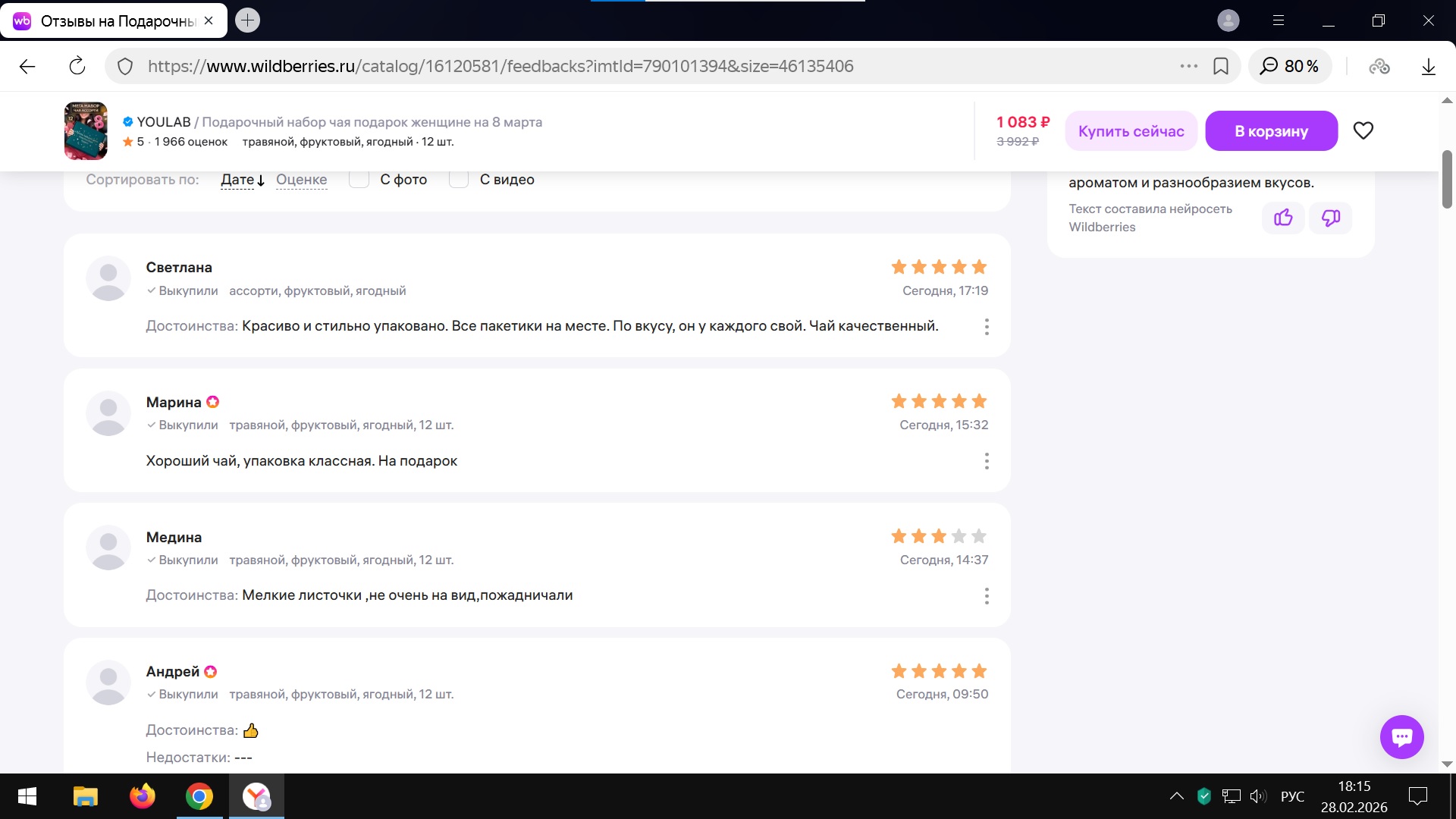
Task: Click the 'Купить сейчас' button
Action: 1131,130
